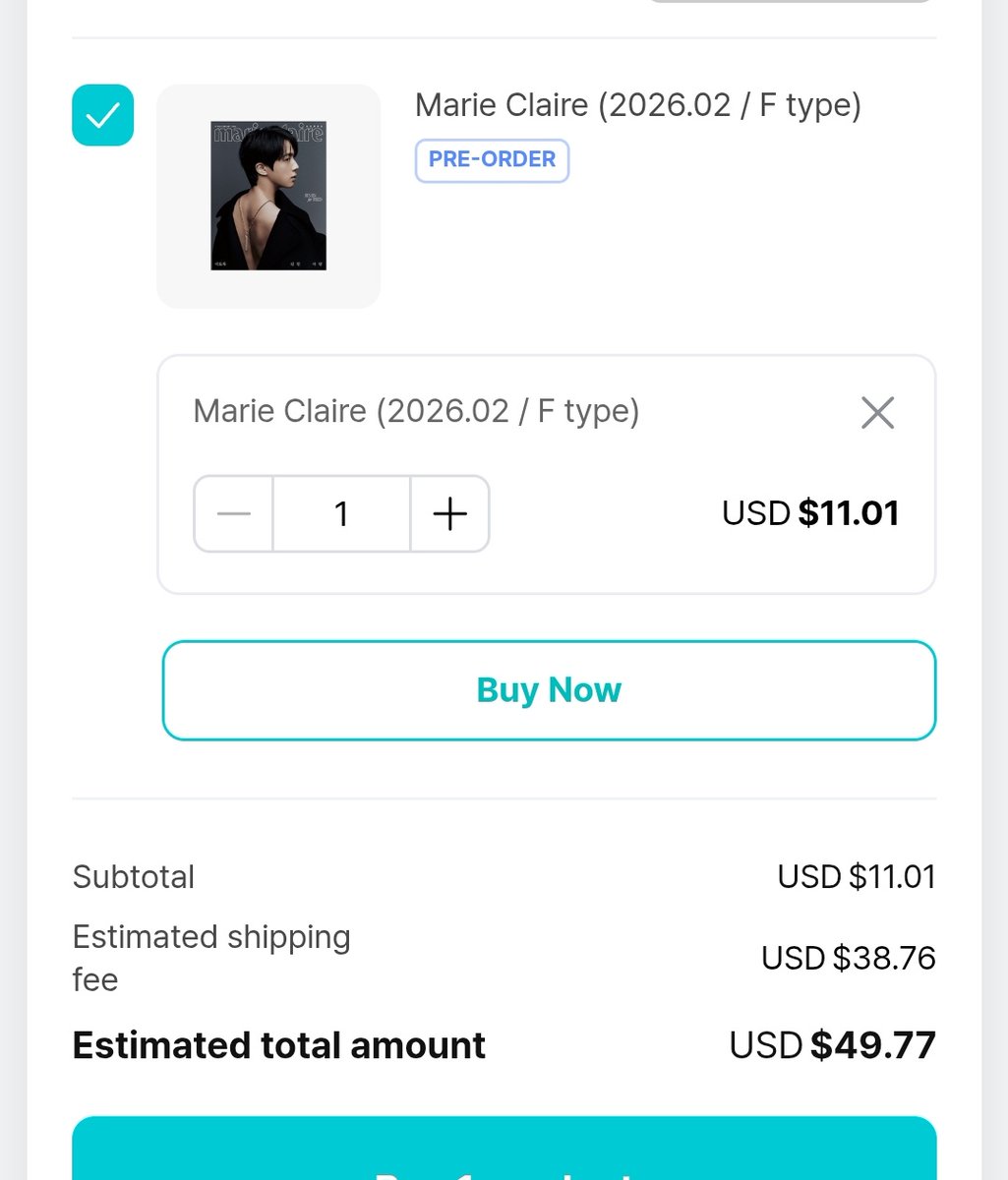Remove the F type option with X icon
The height and width of the screenshot is (1180, 1008).
tap(877, 413)
